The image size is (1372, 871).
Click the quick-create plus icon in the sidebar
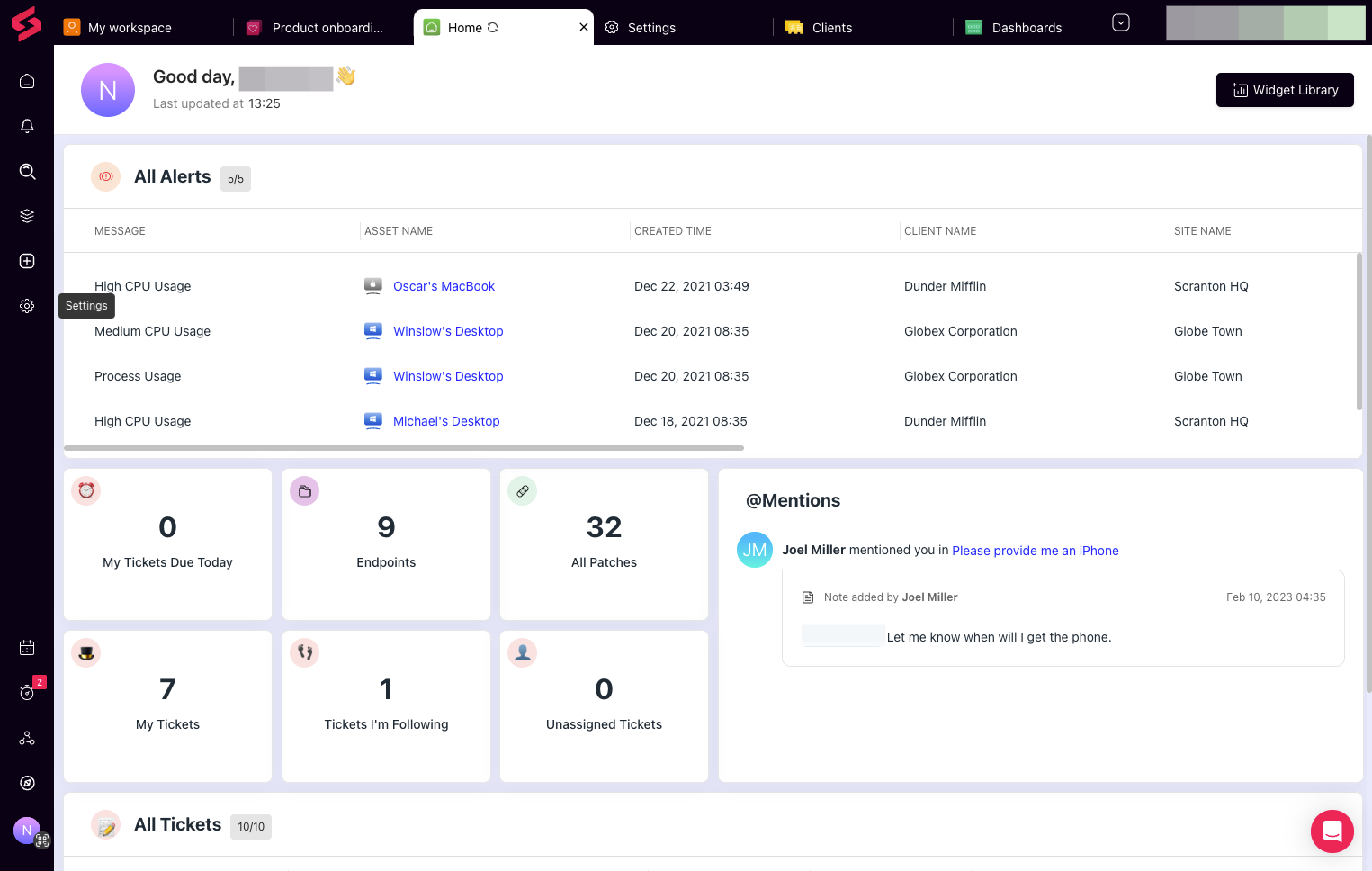tap(27, 261)
